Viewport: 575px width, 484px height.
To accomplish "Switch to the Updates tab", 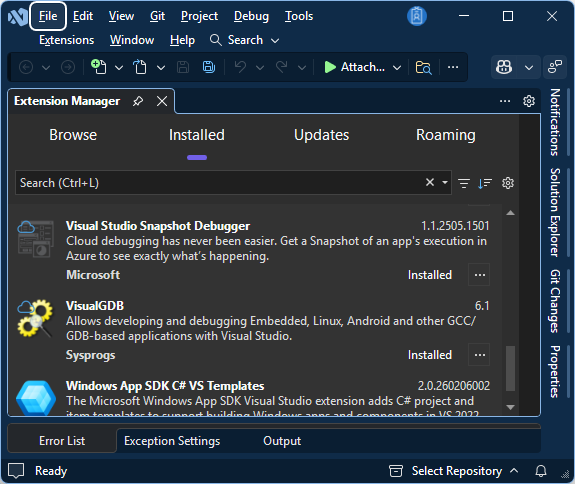I will pos(322,135).
